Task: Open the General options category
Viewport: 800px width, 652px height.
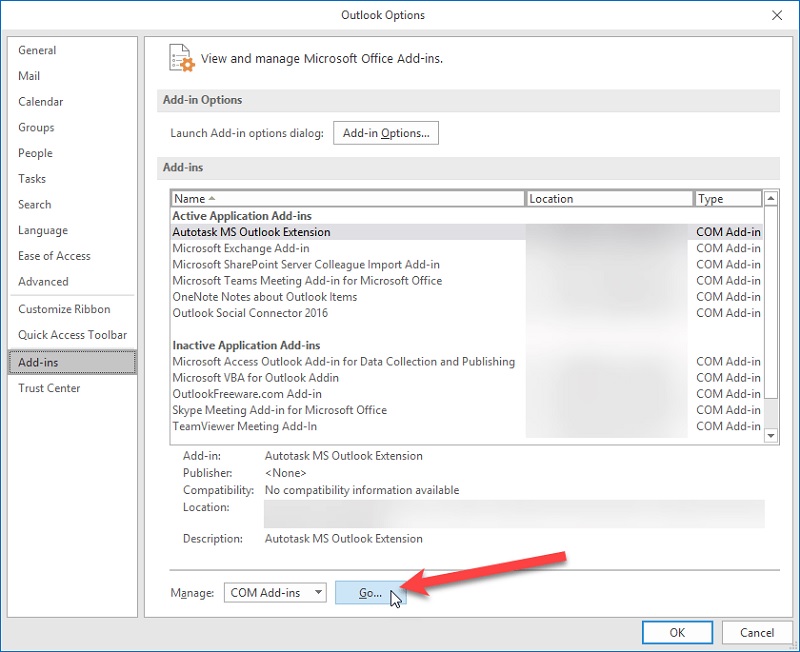Action: (37, 50)
